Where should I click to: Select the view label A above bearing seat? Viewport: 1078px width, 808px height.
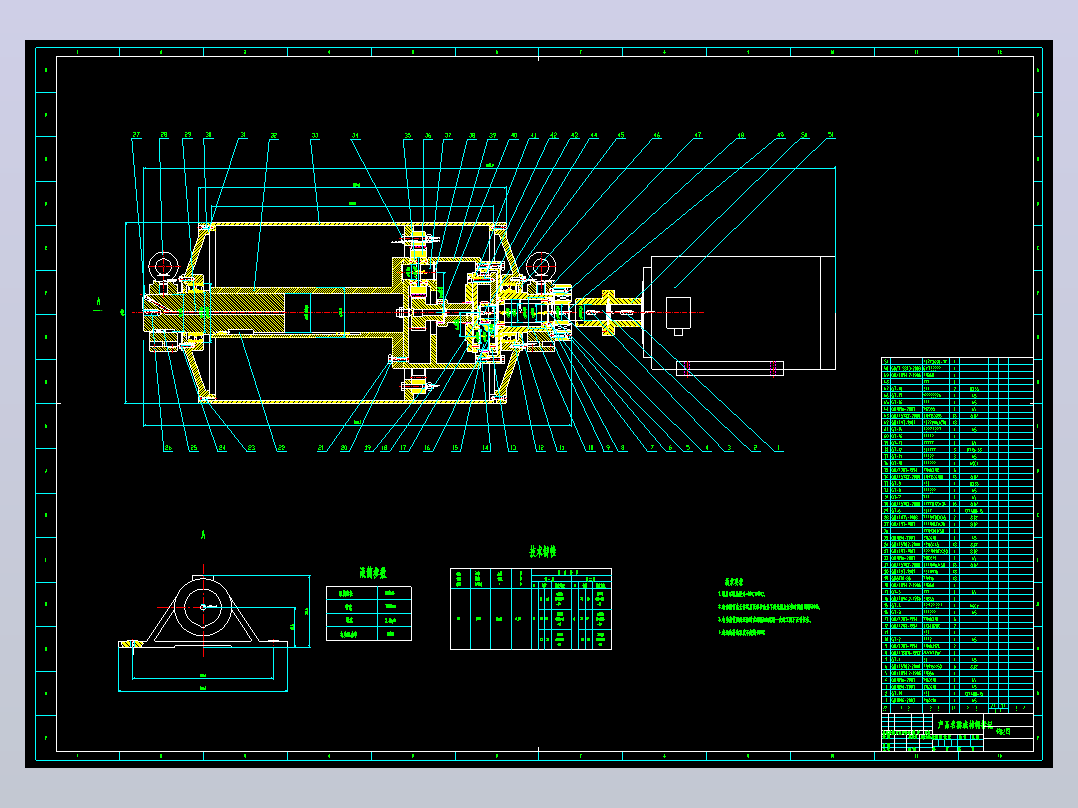[x=203, y=534]
